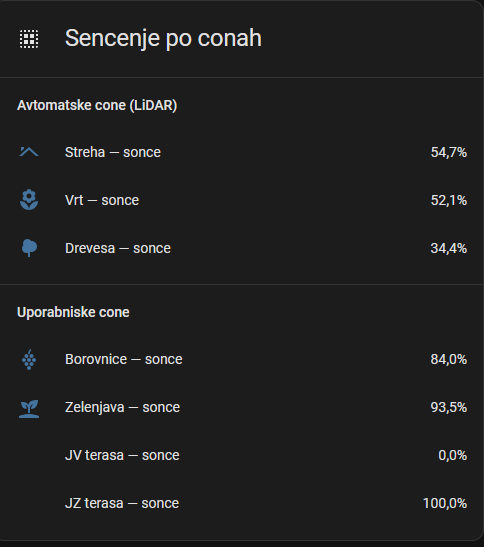Select the Drevesa — sonce row
The image size is (484, 547).
click(242, 248)
